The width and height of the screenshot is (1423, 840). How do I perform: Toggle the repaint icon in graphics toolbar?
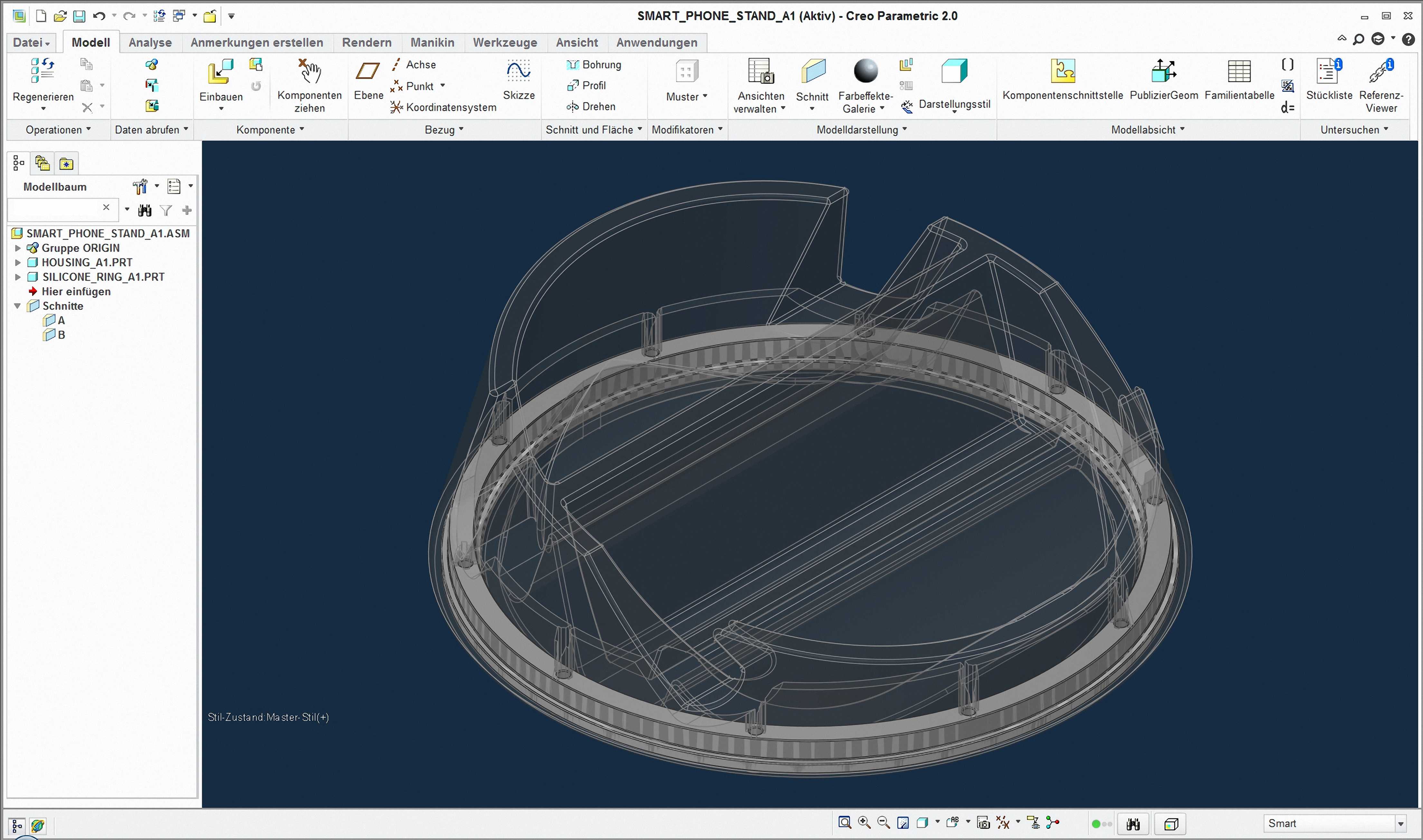[x=903, y=822]
